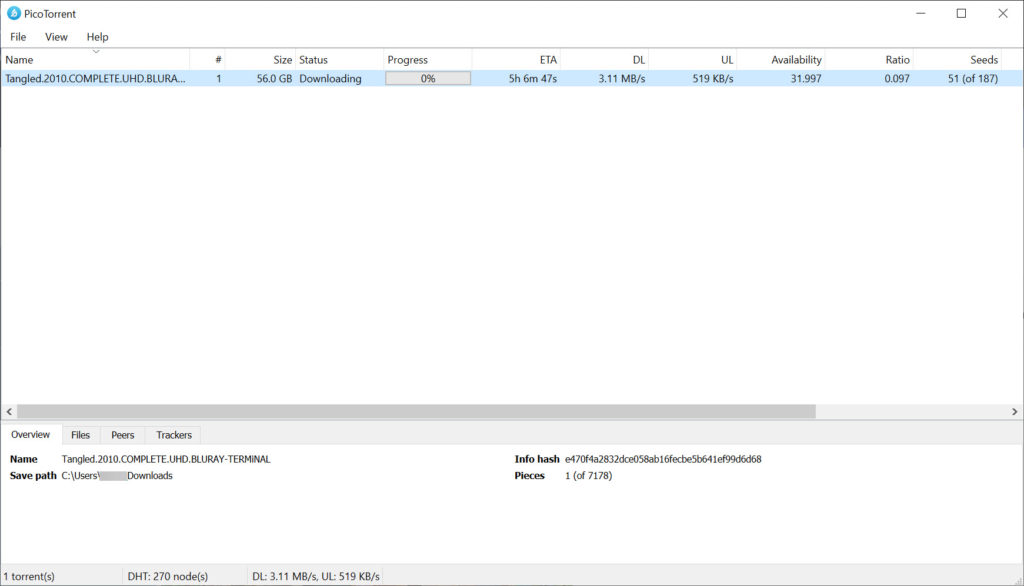
Task: Open the View menu
Action: tap(56, 37)
